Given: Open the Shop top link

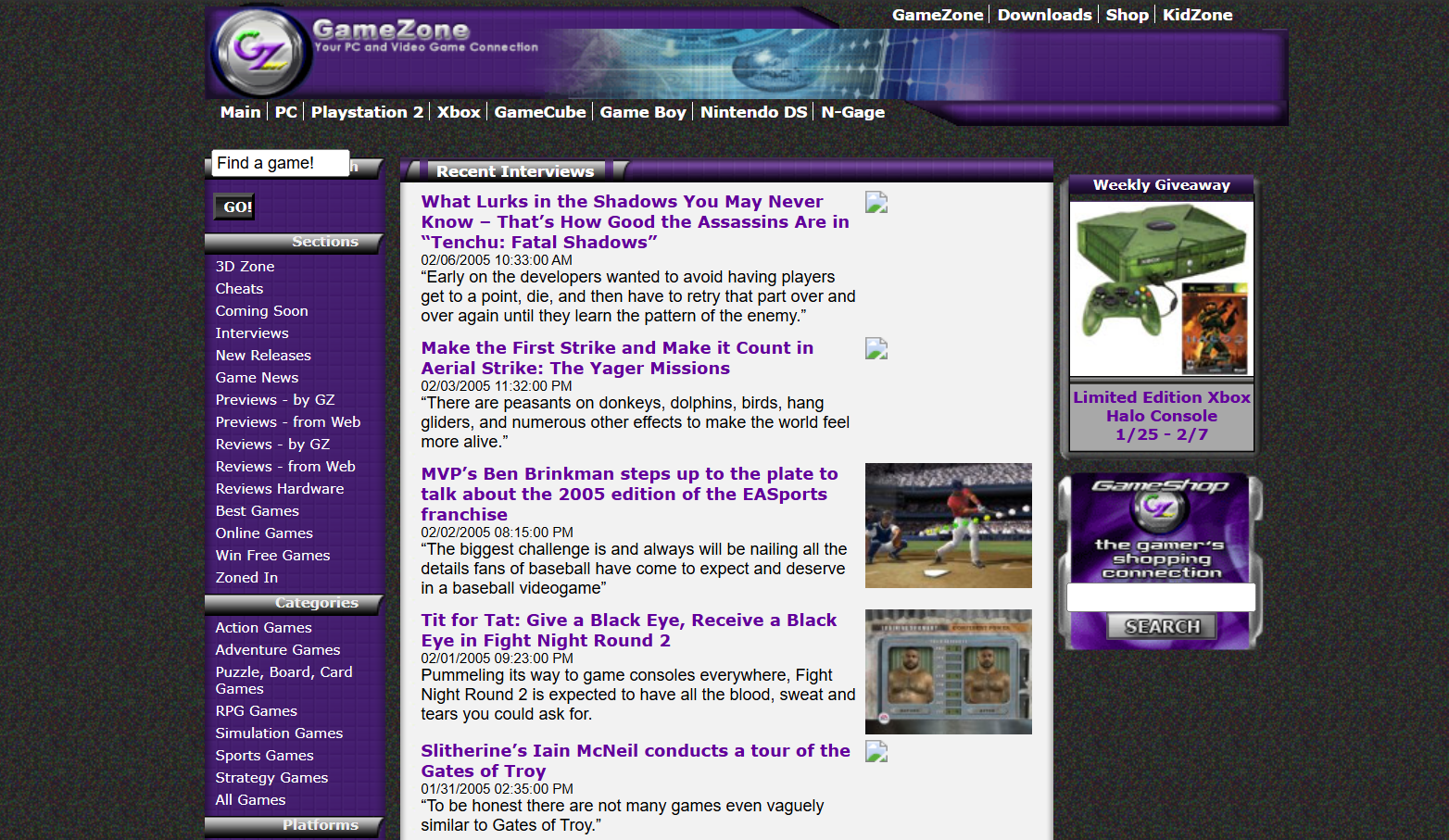Looking at the screenshot, I should (1127, 15).
